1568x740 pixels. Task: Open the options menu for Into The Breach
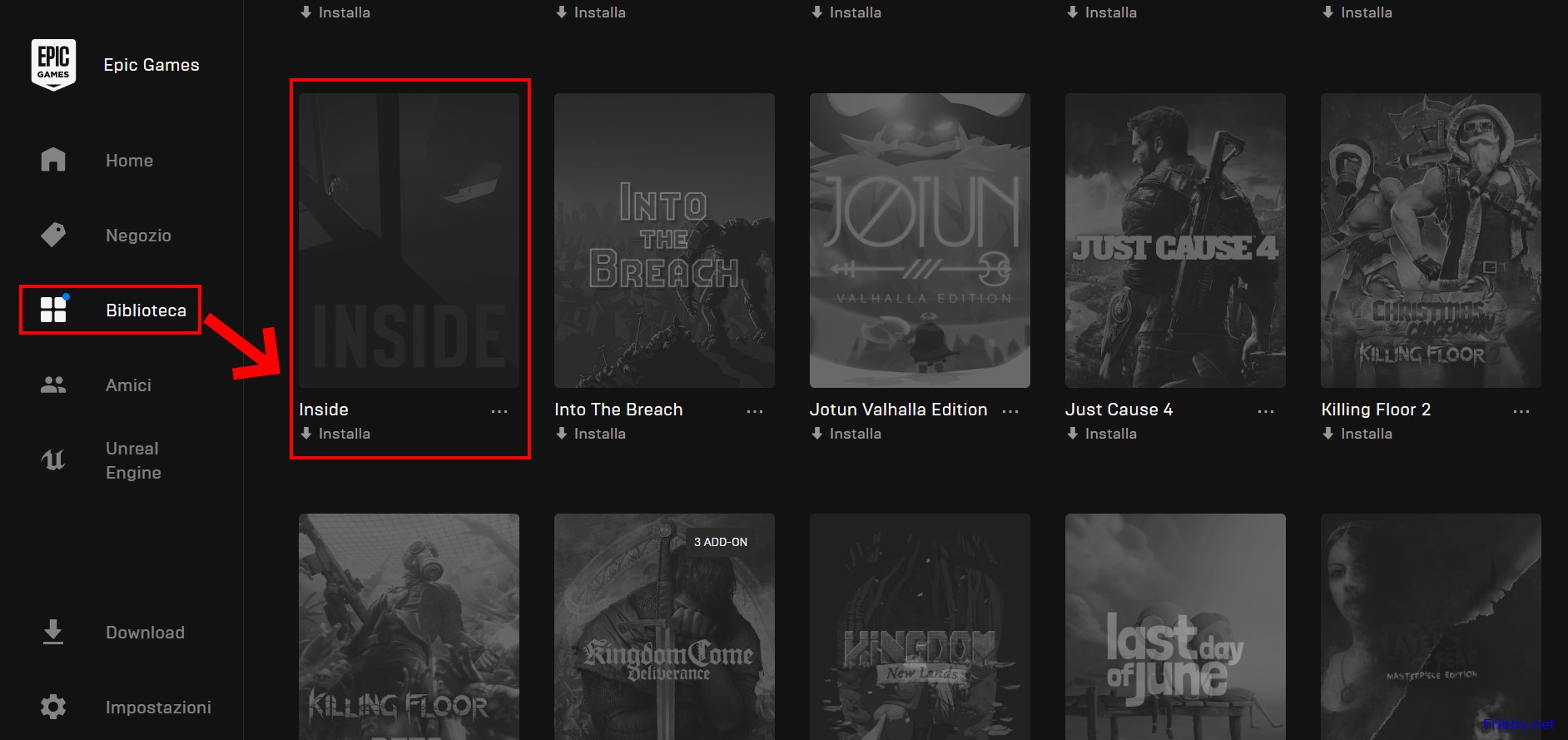click(x=755, y=411)
